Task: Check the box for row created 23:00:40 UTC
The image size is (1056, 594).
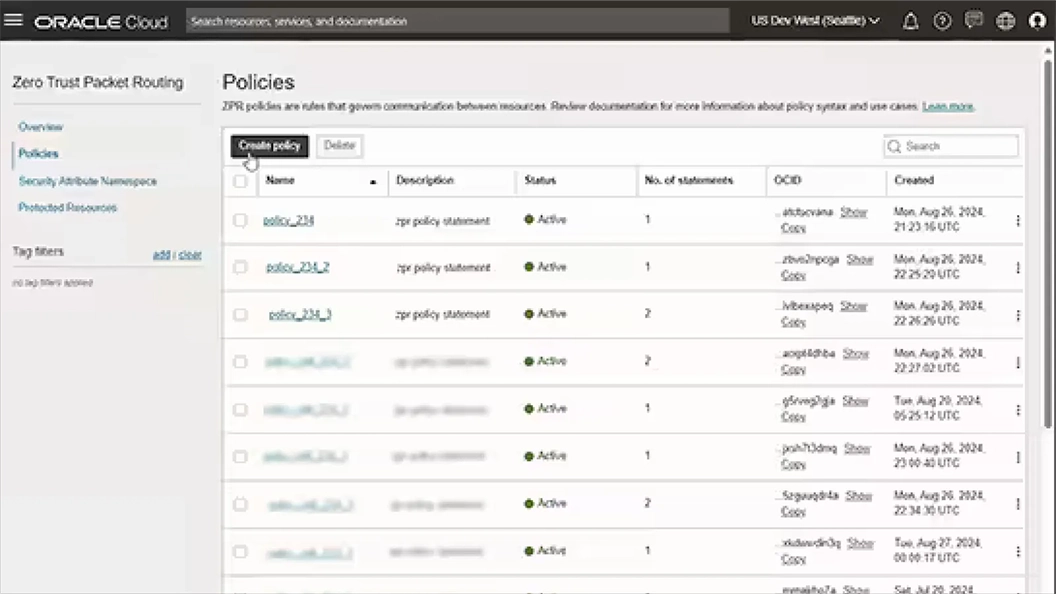Action: pos(240,457)
